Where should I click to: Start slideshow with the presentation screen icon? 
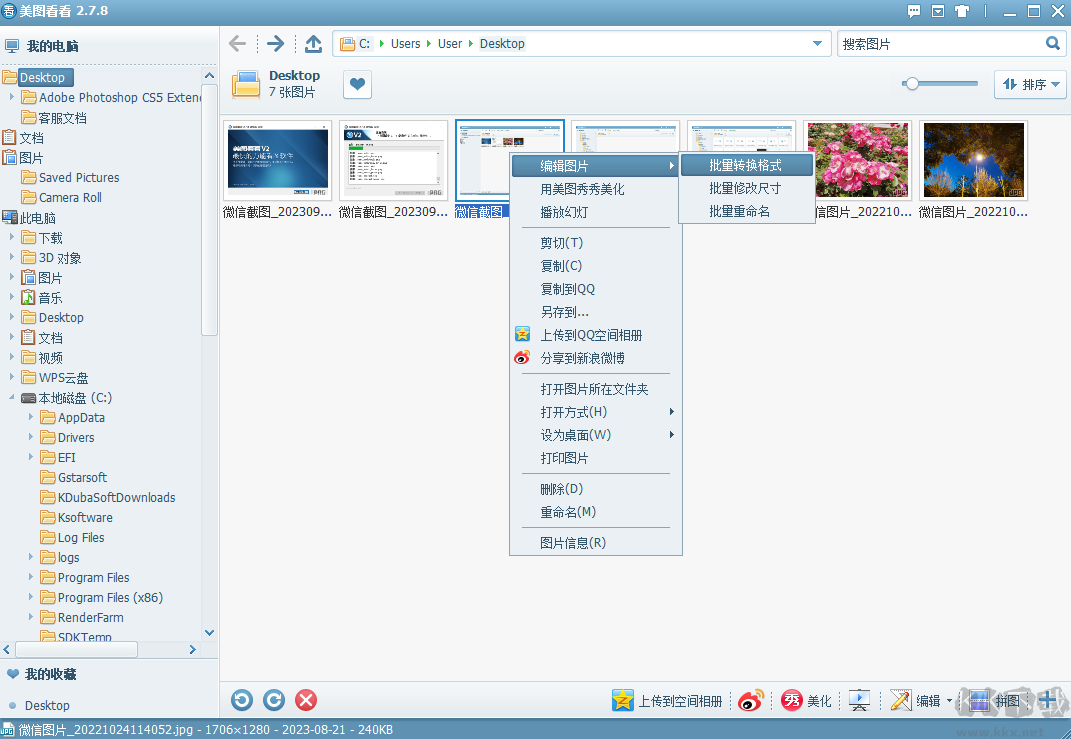[859, 701]
